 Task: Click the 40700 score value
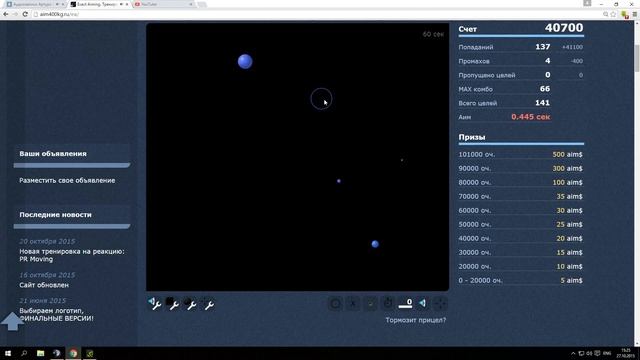click(564, 28)
